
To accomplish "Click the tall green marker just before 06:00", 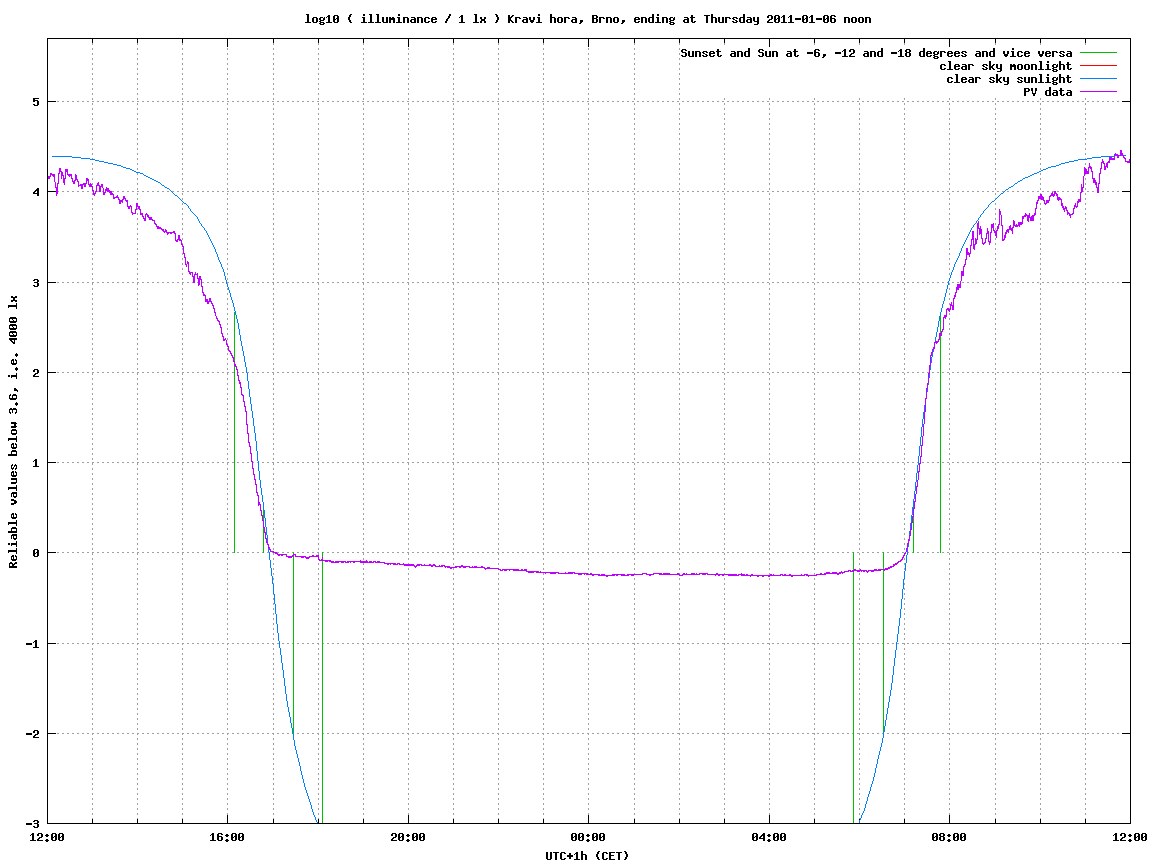I will point(854,688).
